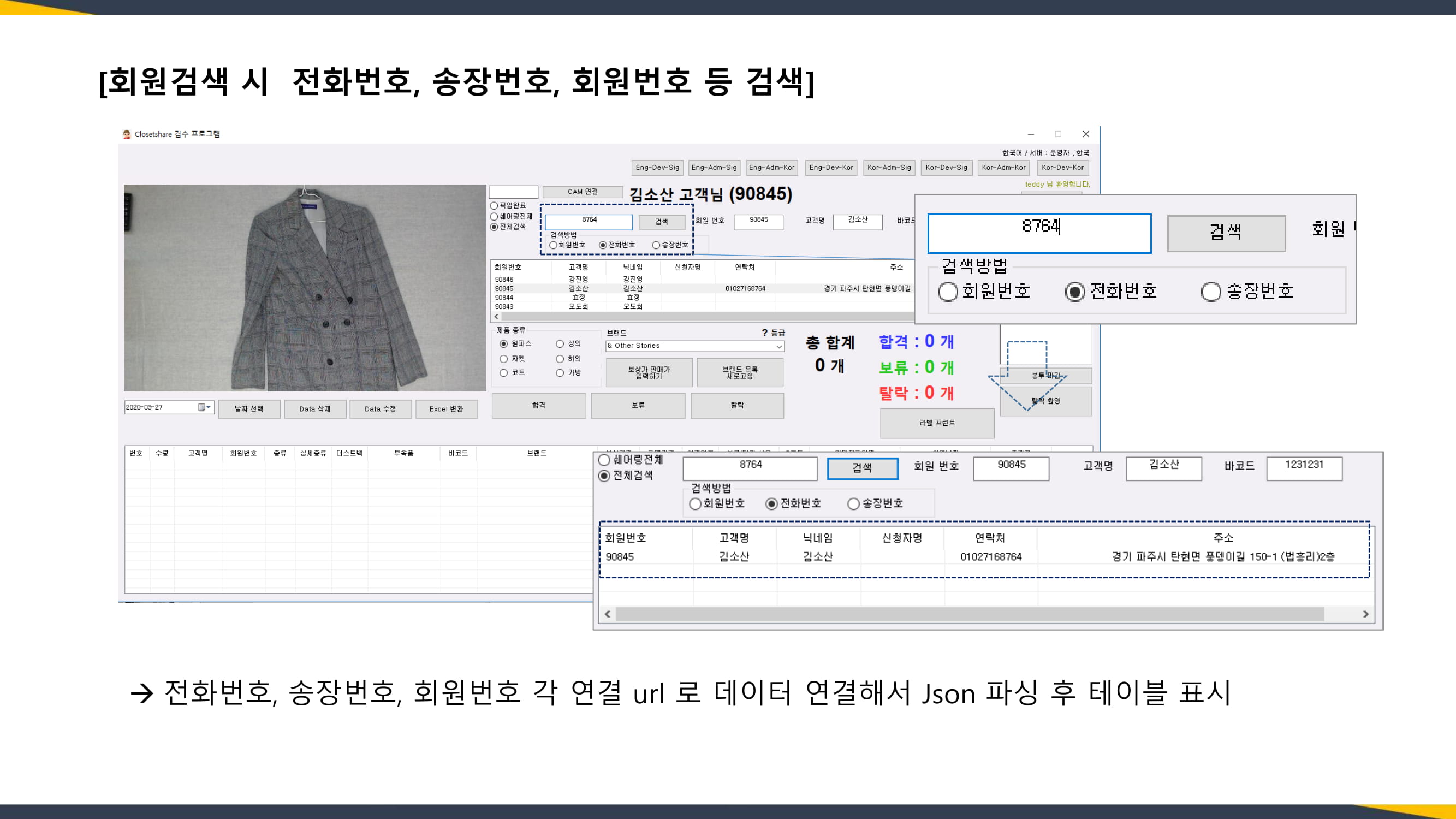
Task: Click the 합격 : 0 개 counter
Action: pos(916,341)
